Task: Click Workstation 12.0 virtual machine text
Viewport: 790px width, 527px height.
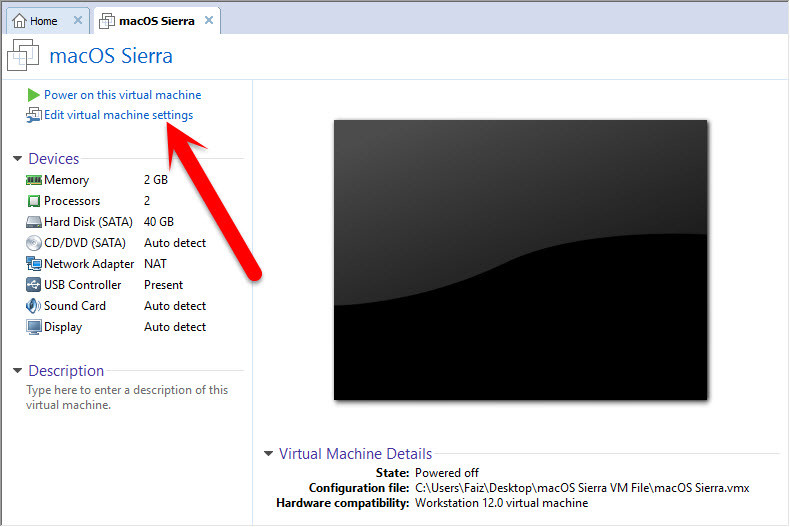Action: (501, 503)
